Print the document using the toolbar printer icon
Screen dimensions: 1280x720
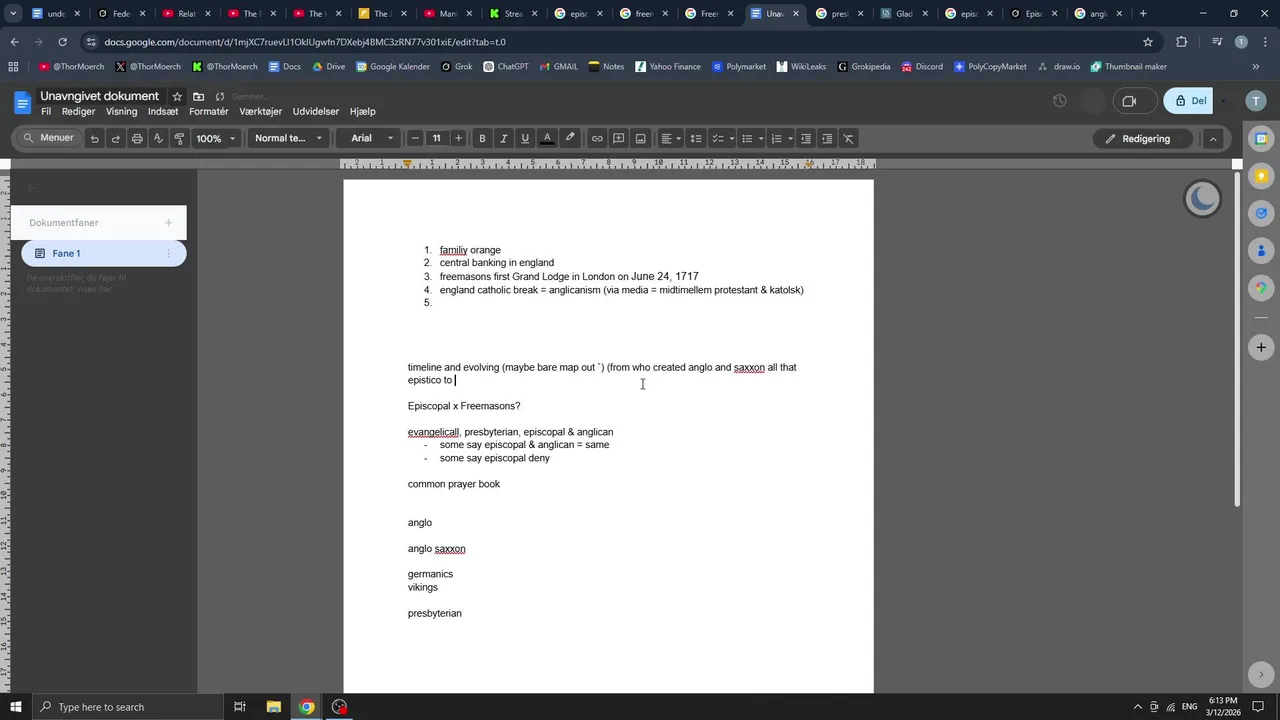137,139
